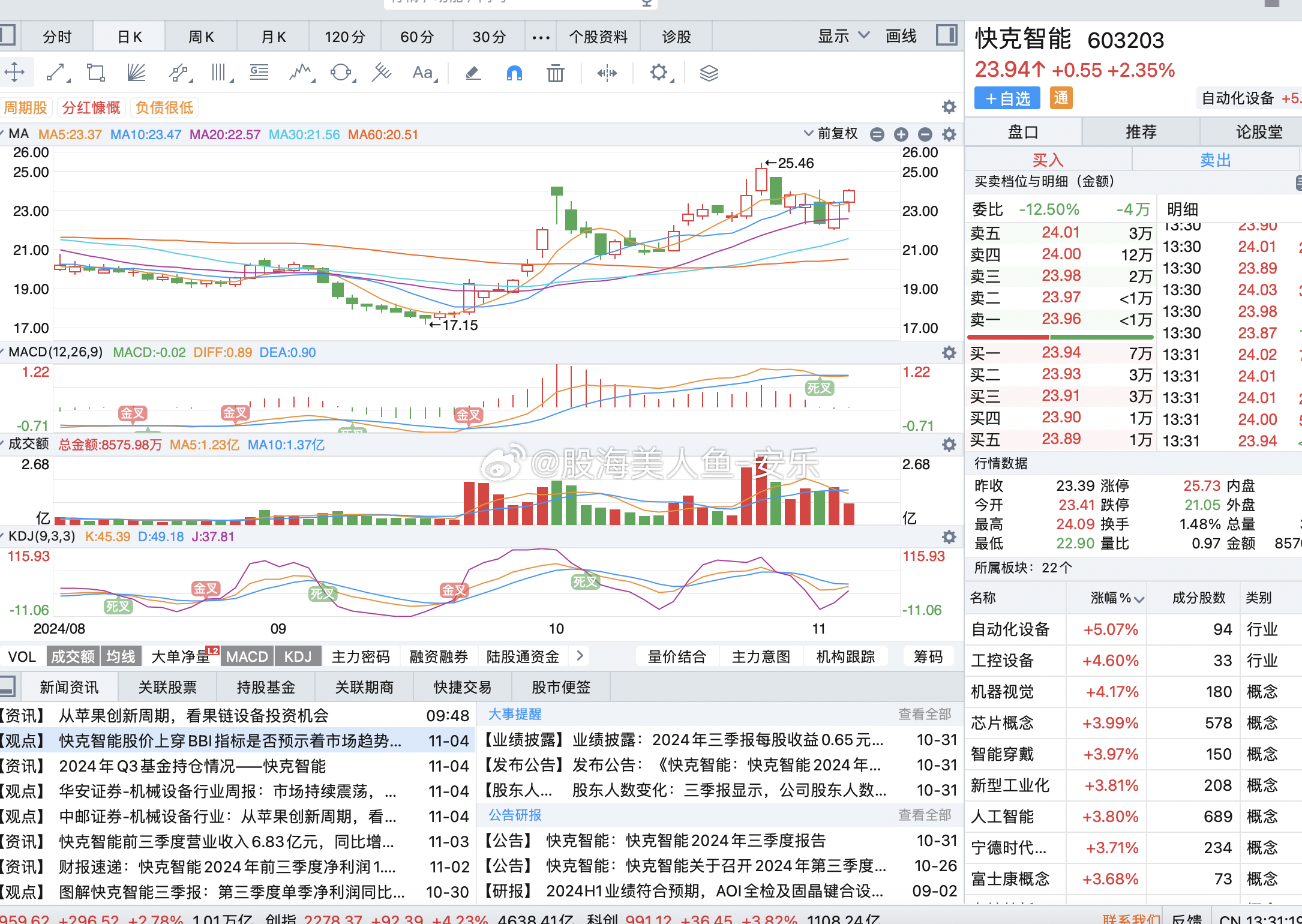Click 查看全部 under 大事提醒

coord(925,714)
